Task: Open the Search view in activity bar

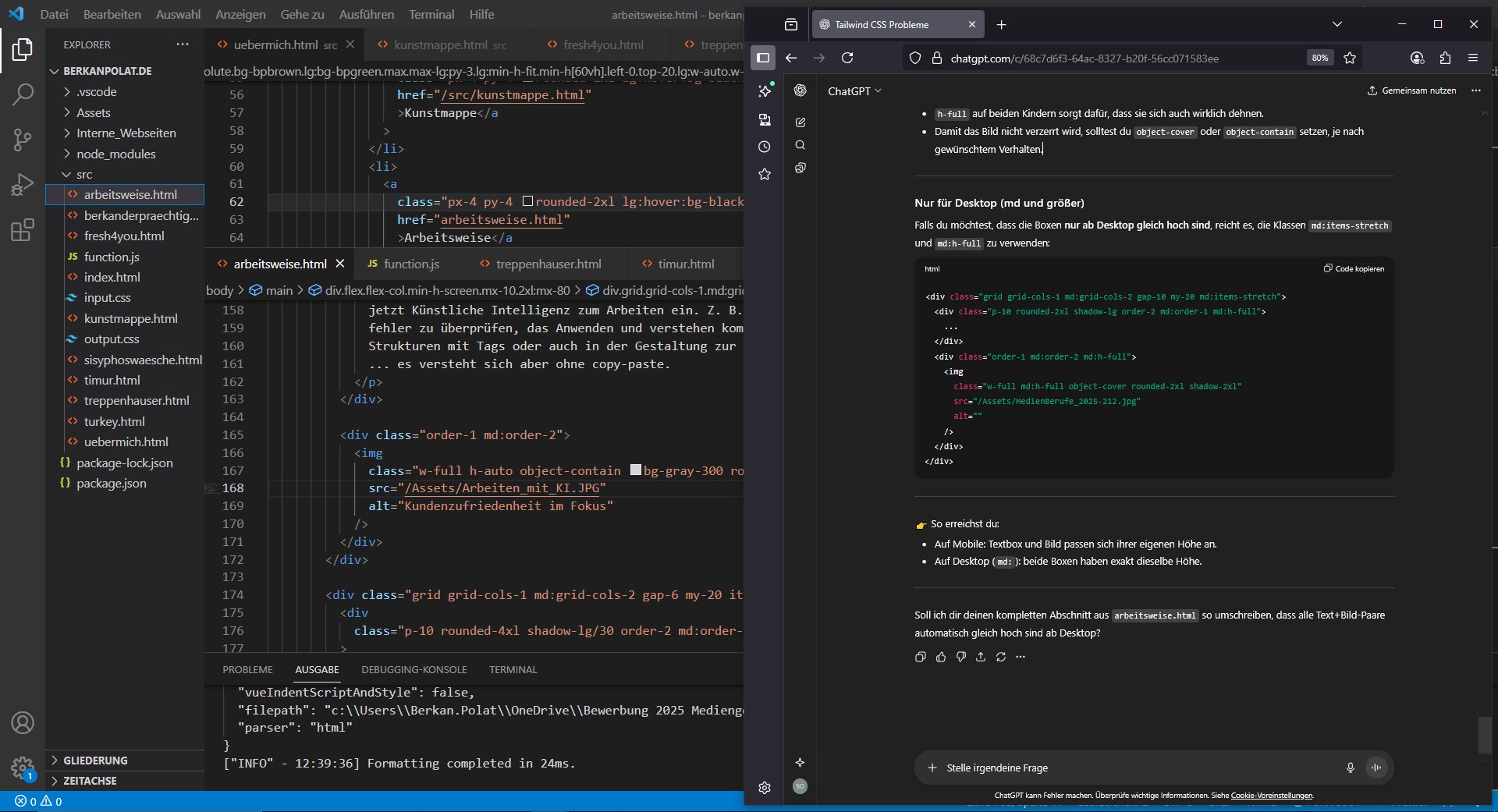Action: [23, 95]
